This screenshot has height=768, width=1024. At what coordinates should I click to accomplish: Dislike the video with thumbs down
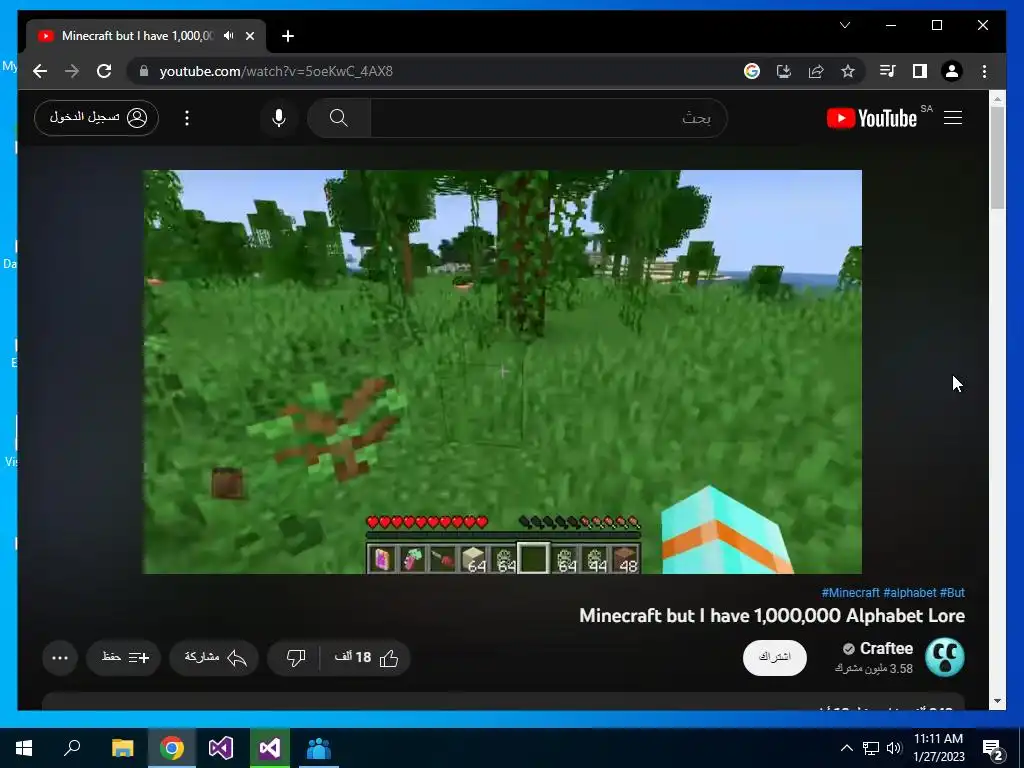pos(295,658)
